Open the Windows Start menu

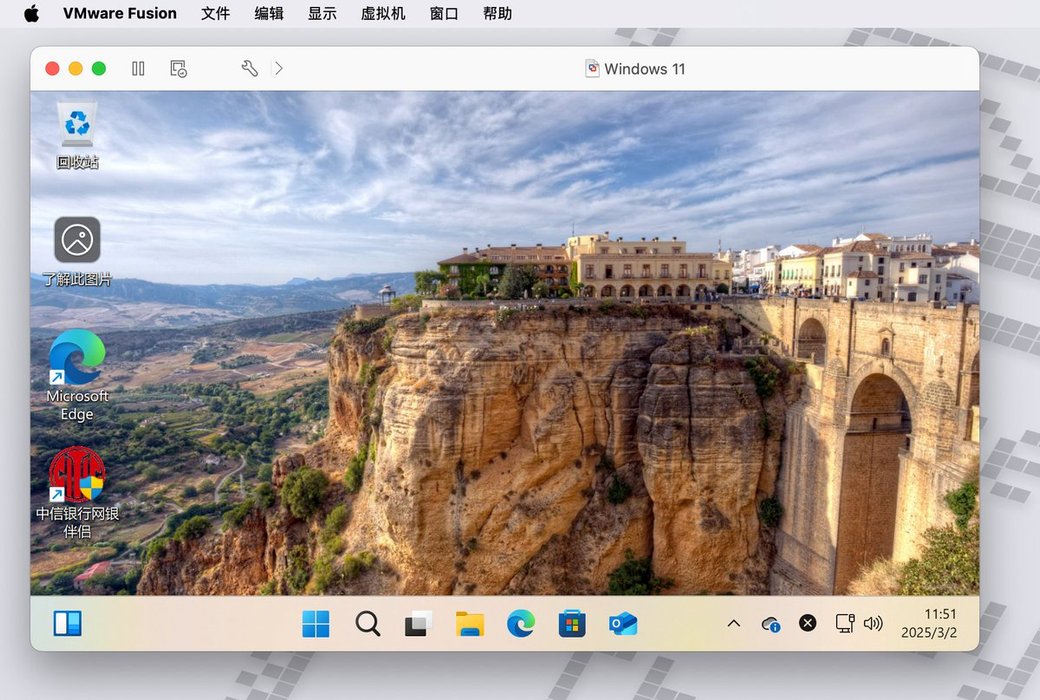click(x=316, y=624)
